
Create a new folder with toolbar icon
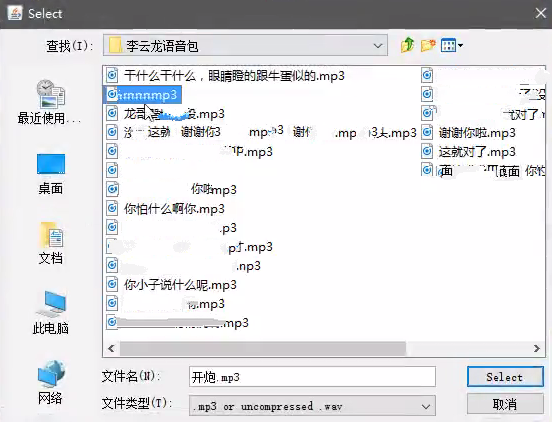428,45
